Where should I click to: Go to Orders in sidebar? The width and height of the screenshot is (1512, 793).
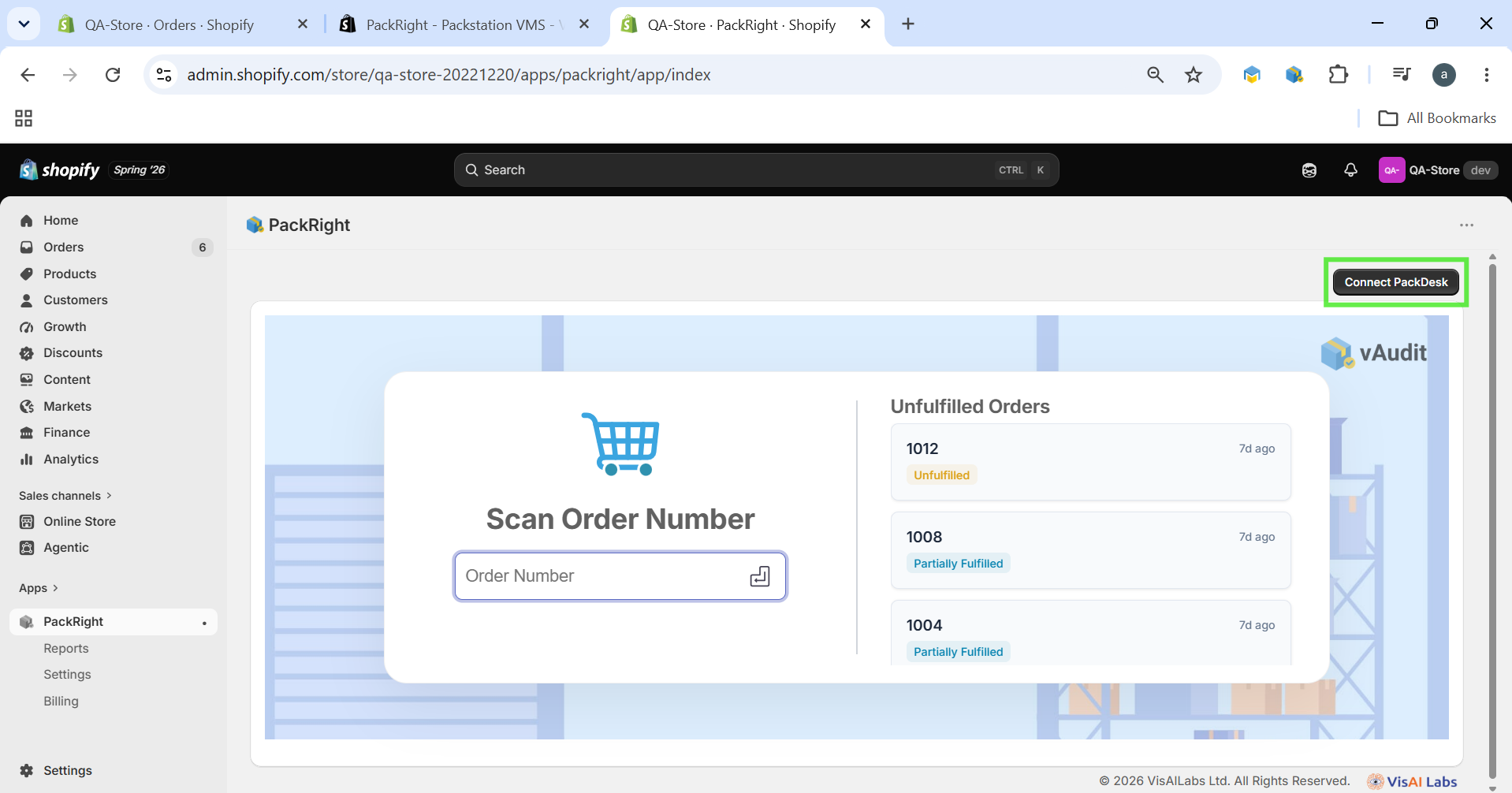click(x=63, y=248)
